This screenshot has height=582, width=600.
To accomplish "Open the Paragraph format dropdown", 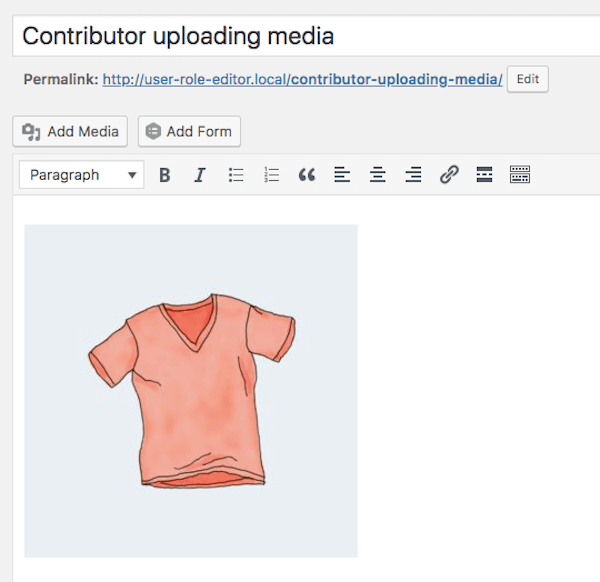I will coord(82,175).
